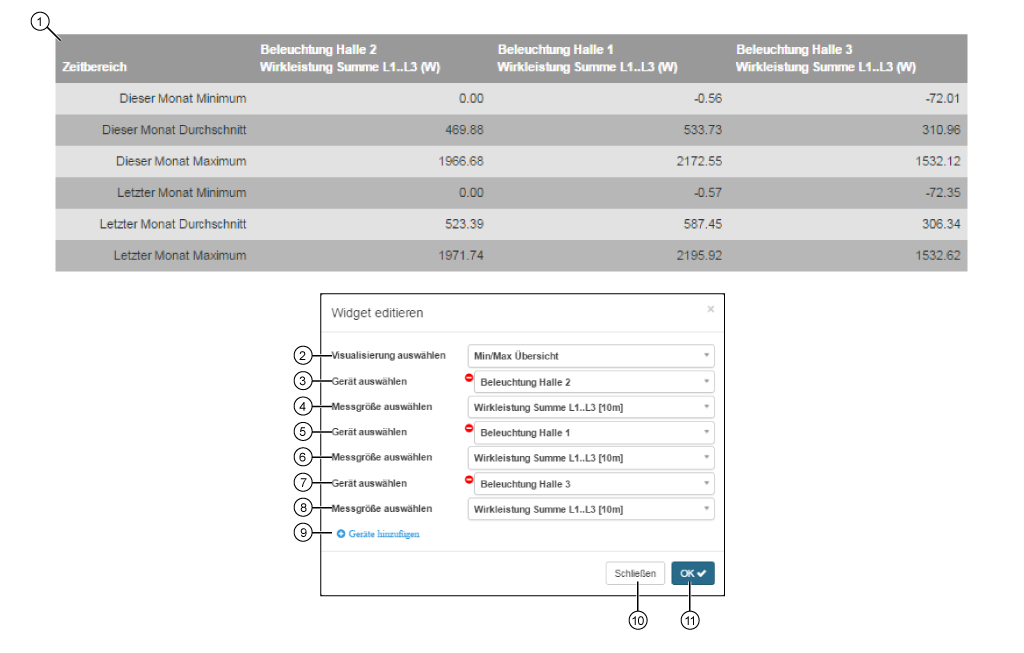
Task: Select the Beleuchtung Halle 1 column header
Action: (588, 58)
